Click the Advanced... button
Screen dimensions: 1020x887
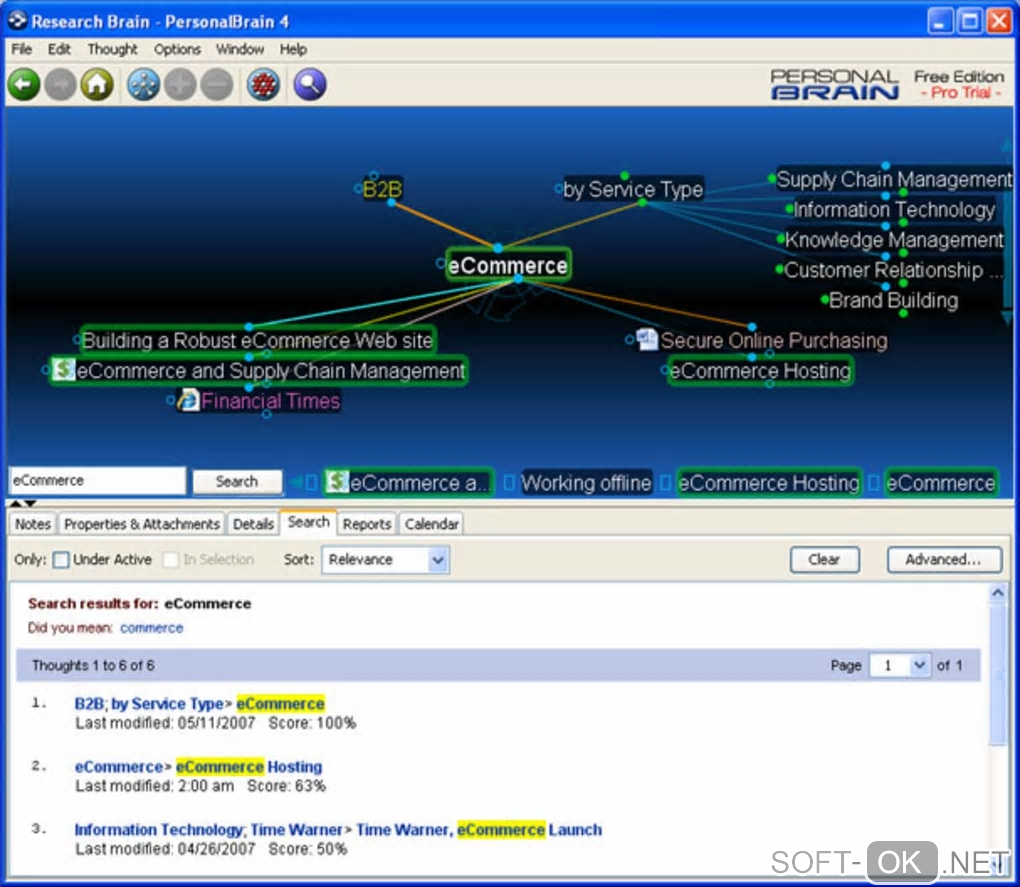pyautogui.click(x=943, y=560)
